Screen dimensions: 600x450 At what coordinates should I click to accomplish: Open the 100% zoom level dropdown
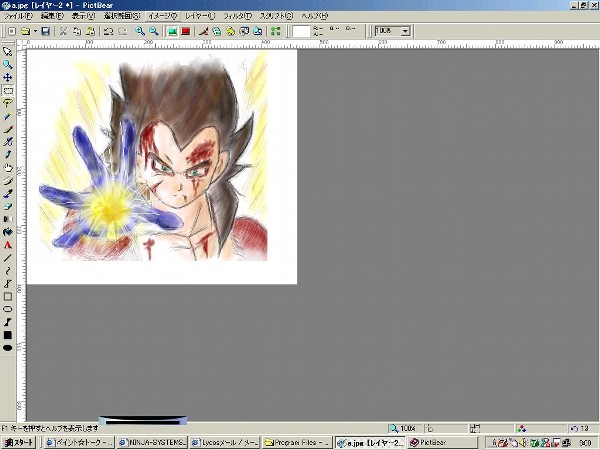pos(405,31)
